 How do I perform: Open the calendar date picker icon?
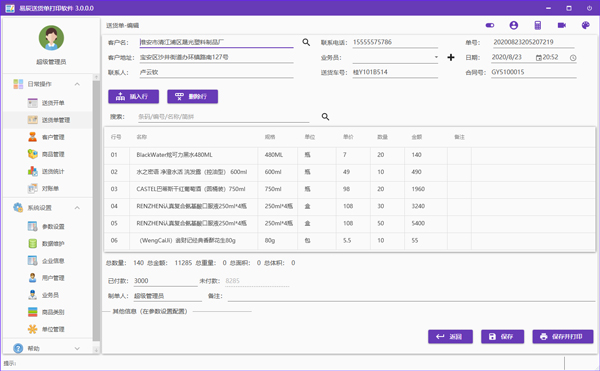(x=538, y=58)
